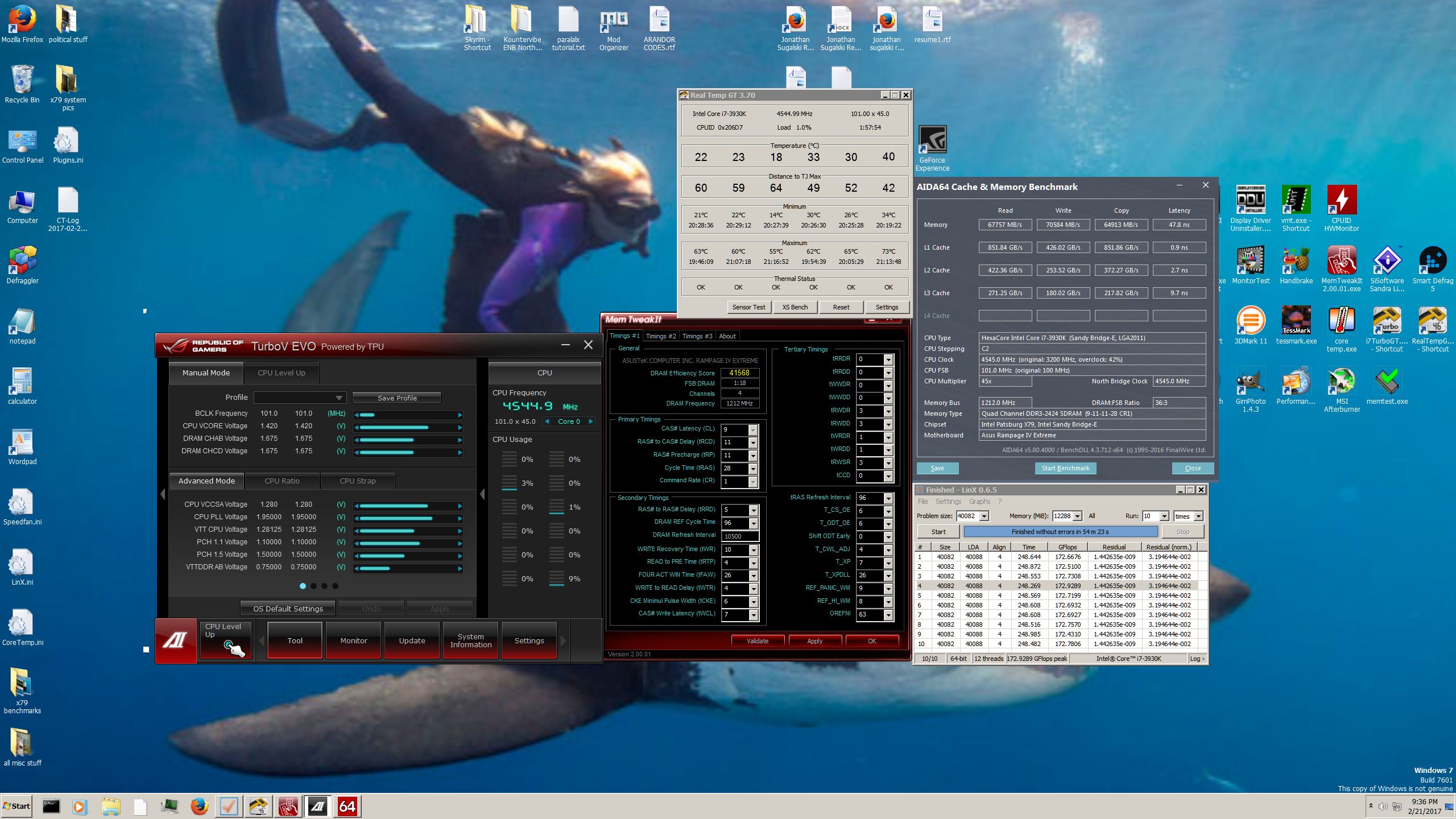
Task: Open the Timings #2 tab in MemTweakIt
Action: point(660,336)
